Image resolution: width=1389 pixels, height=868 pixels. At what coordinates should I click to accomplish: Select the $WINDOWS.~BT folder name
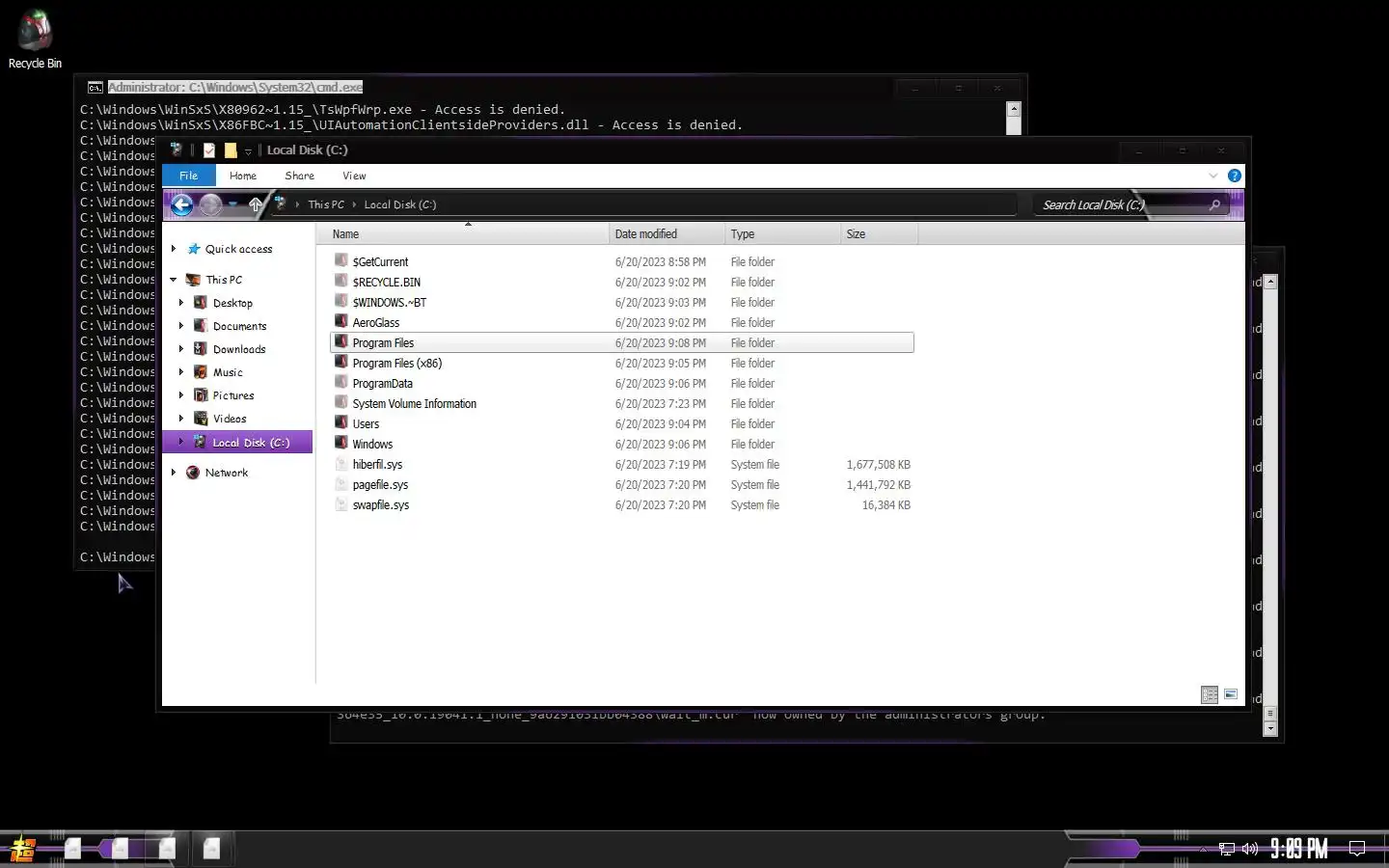click(x=390, y=303)
